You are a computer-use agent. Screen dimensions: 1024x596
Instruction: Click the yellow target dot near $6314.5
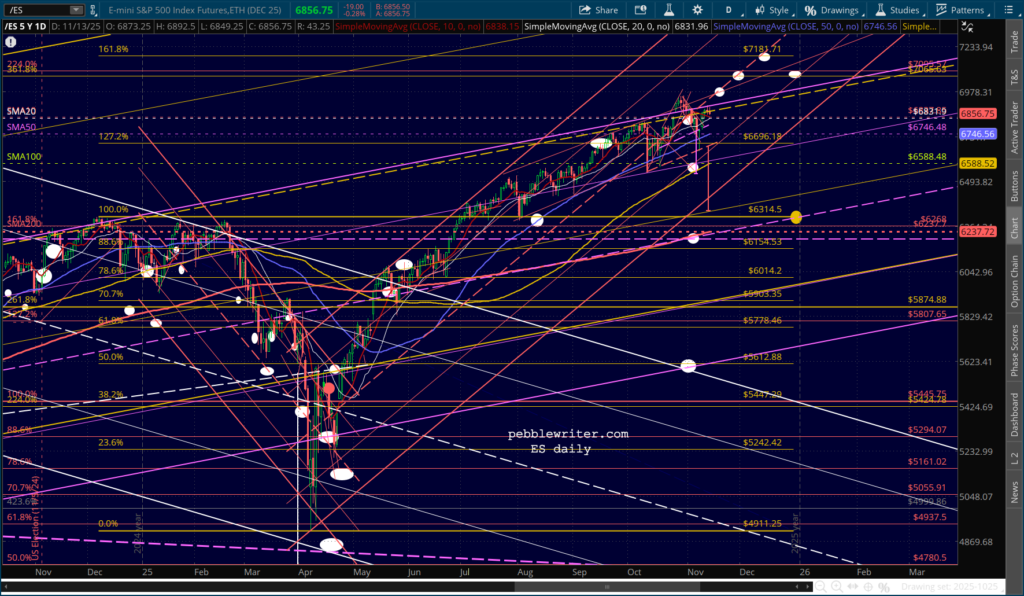click(x=795, y=217)
